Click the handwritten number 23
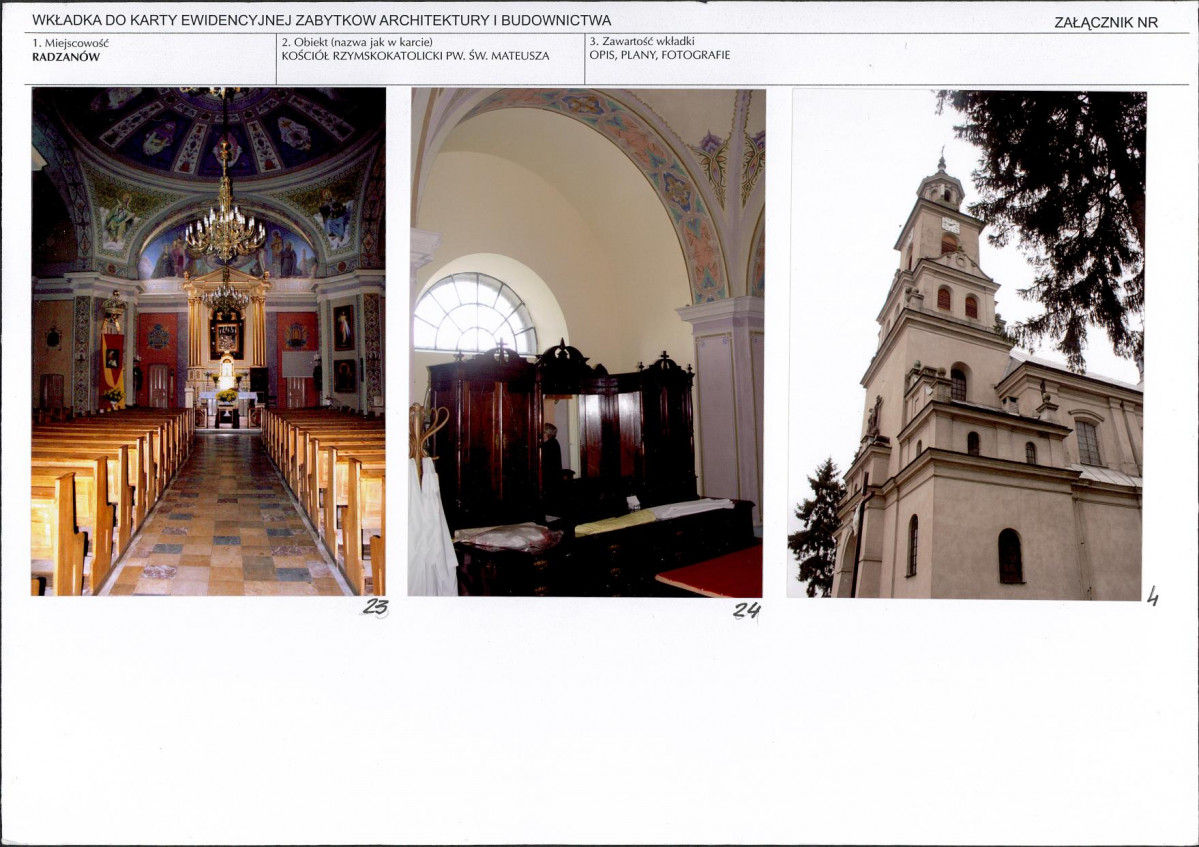The image size is (1199, 847). coord(376,606)
